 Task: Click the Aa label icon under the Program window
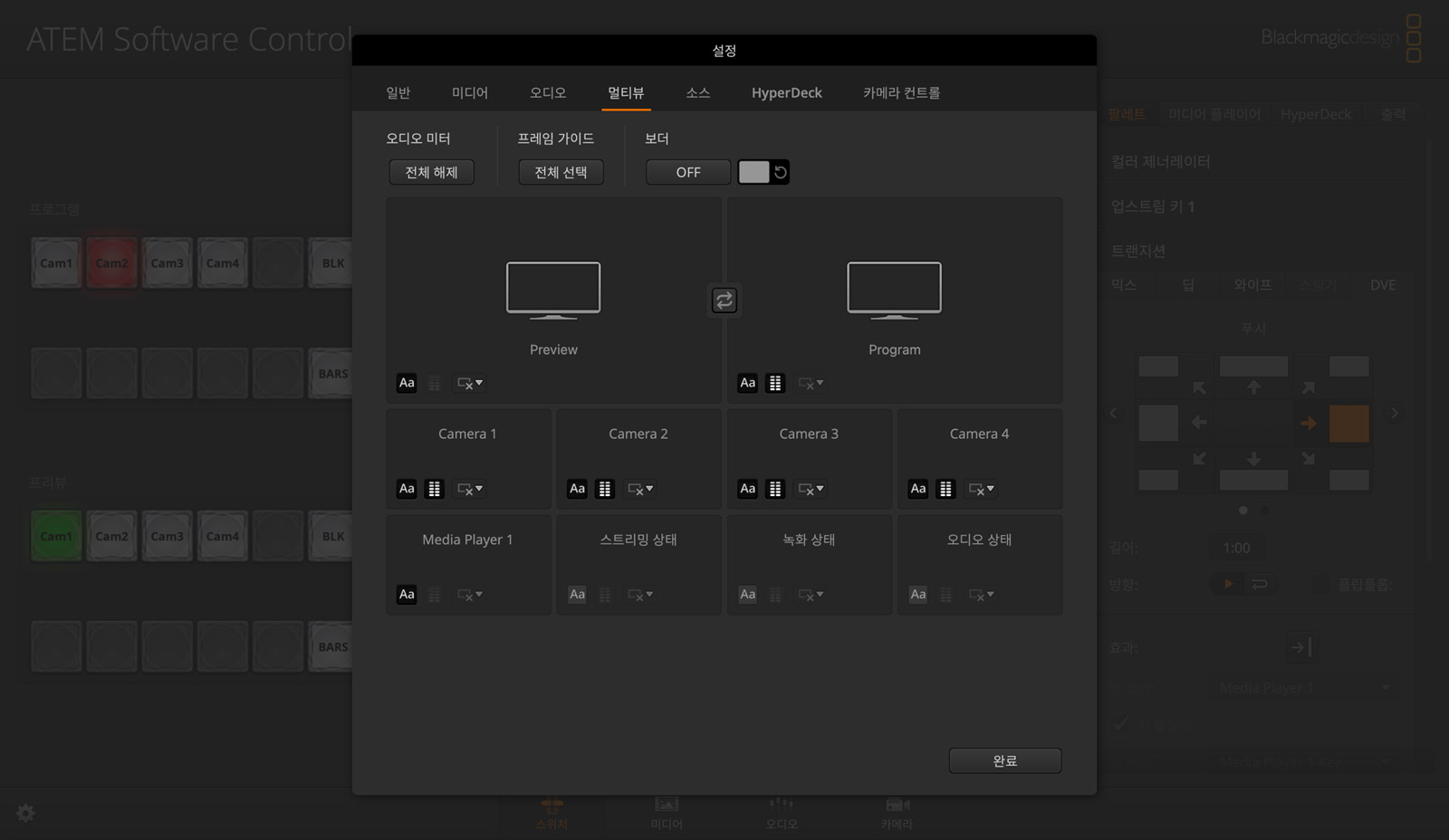click(x=747, y=383)
